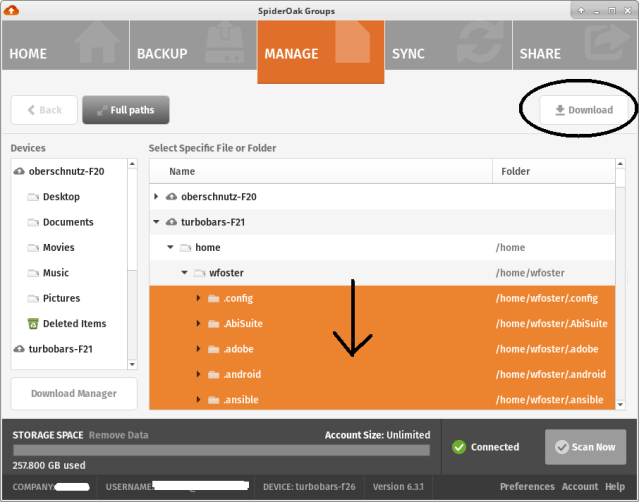The image size is (639, 502).
Task: Click cloud icon next to turbobars-F21 in Devices
Action: (19, 349)
